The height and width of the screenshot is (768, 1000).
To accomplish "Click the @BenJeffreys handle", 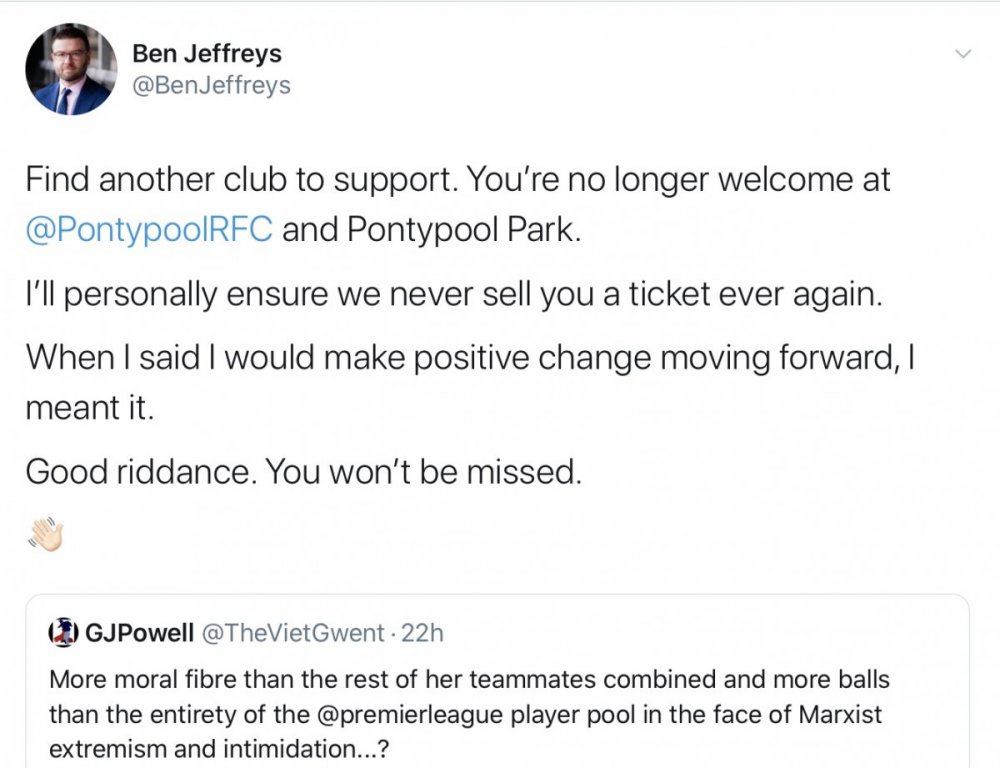I will point(211,85).
